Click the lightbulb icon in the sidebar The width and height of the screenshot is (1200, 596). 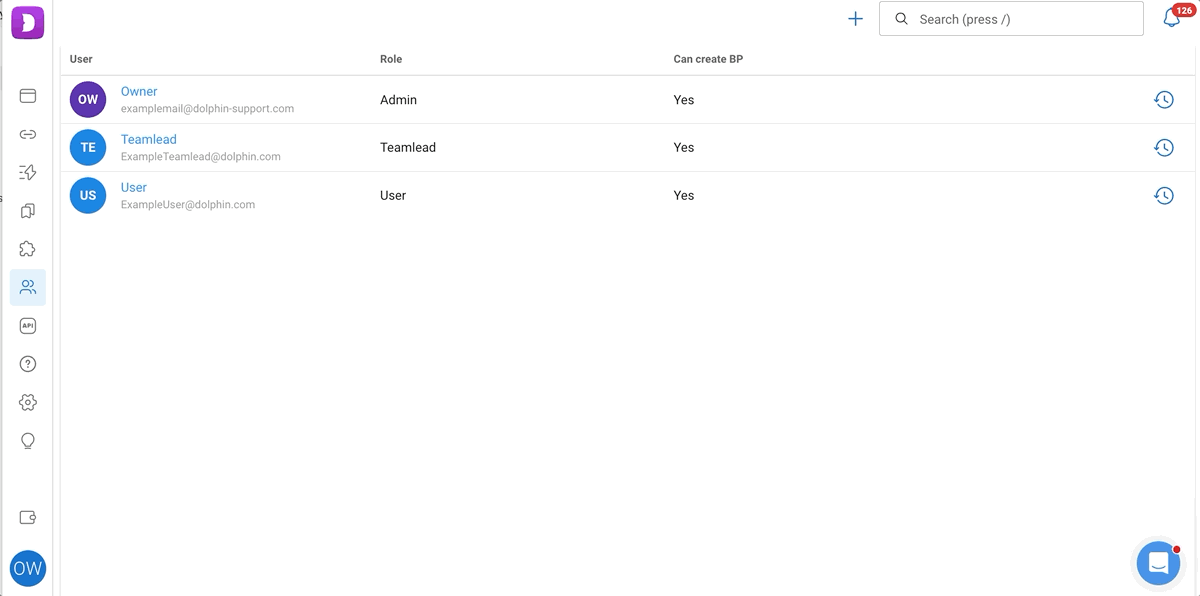[28, 441]
